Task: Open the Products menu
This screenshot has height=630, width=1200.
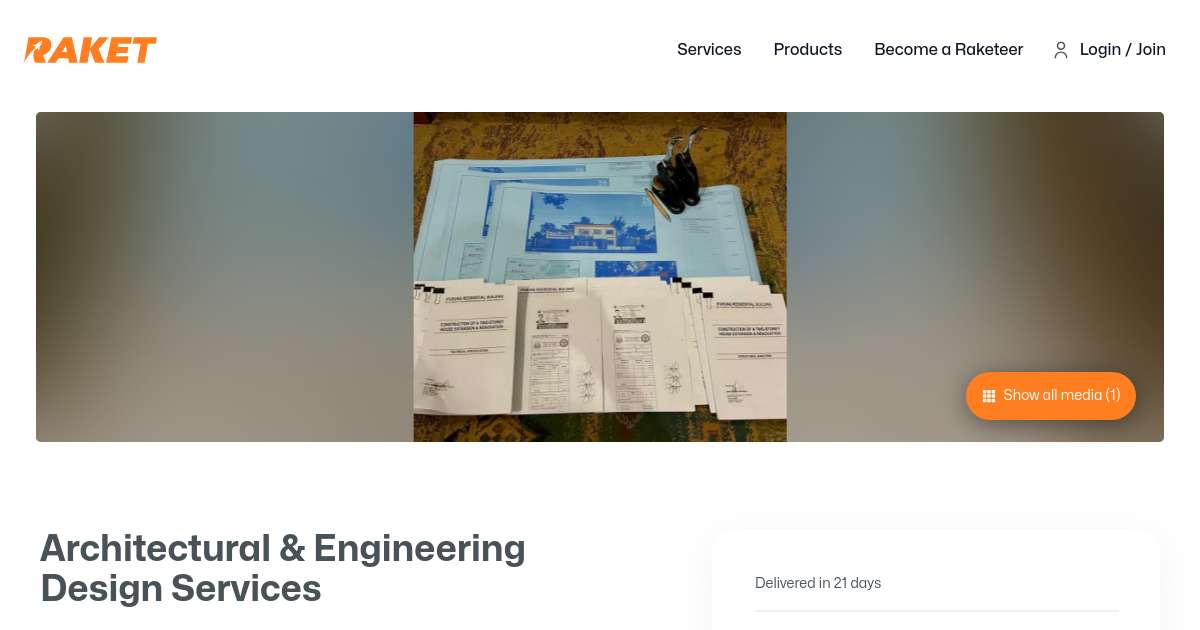Action: tap(808, 49)
